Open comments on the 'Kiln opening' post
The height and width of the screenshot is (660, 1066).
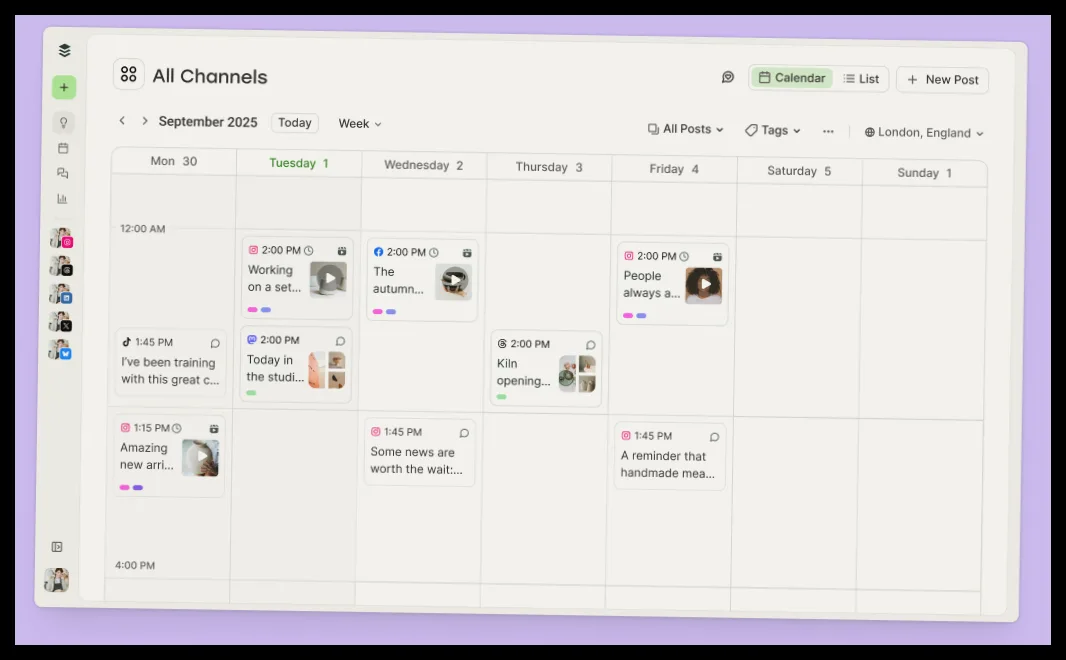(590, 345)
